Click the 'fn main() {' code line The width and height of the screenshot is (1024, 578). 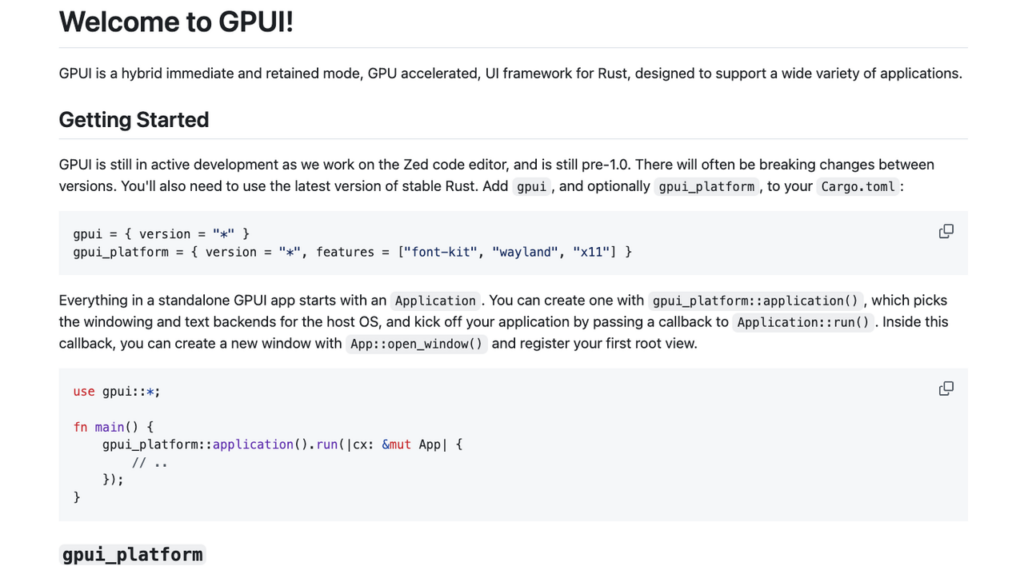(x=113, y=427)
